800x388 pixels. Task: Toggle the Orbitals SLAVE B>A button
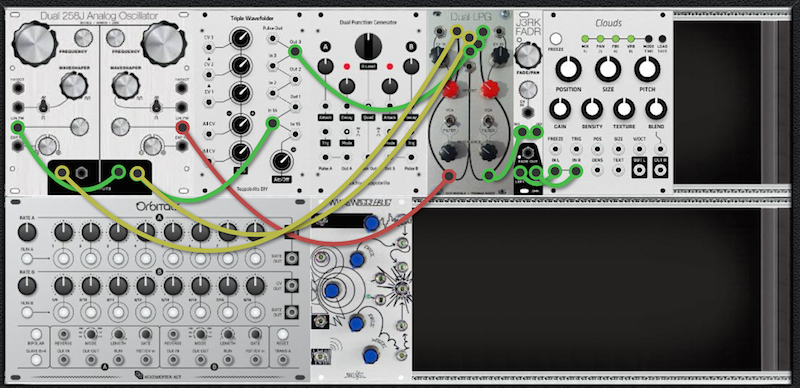[35, 360]
